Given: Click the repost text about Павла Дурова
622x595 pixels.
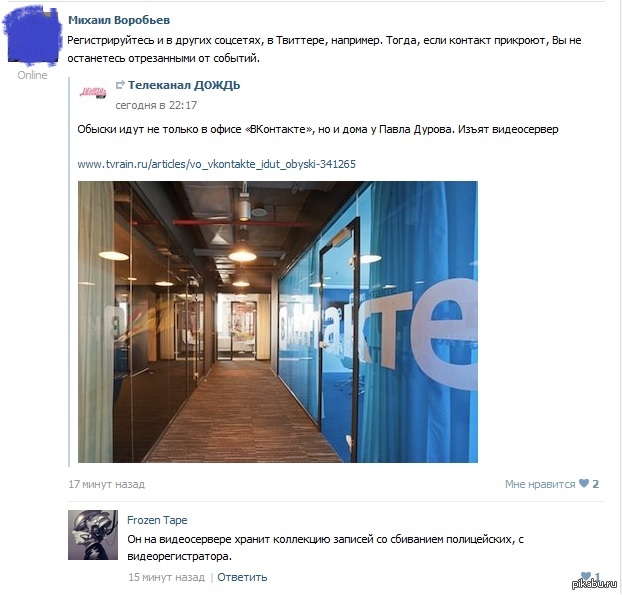Looking at the screenshot, I should 318,129.
